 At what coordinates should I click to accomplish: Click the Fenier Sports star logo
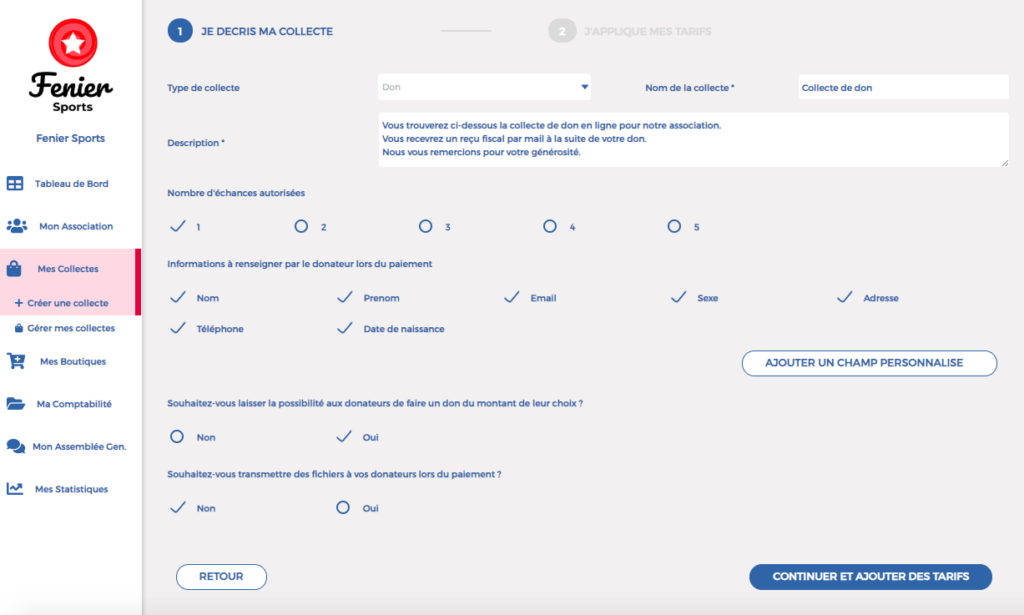click(x=72, y=43)
